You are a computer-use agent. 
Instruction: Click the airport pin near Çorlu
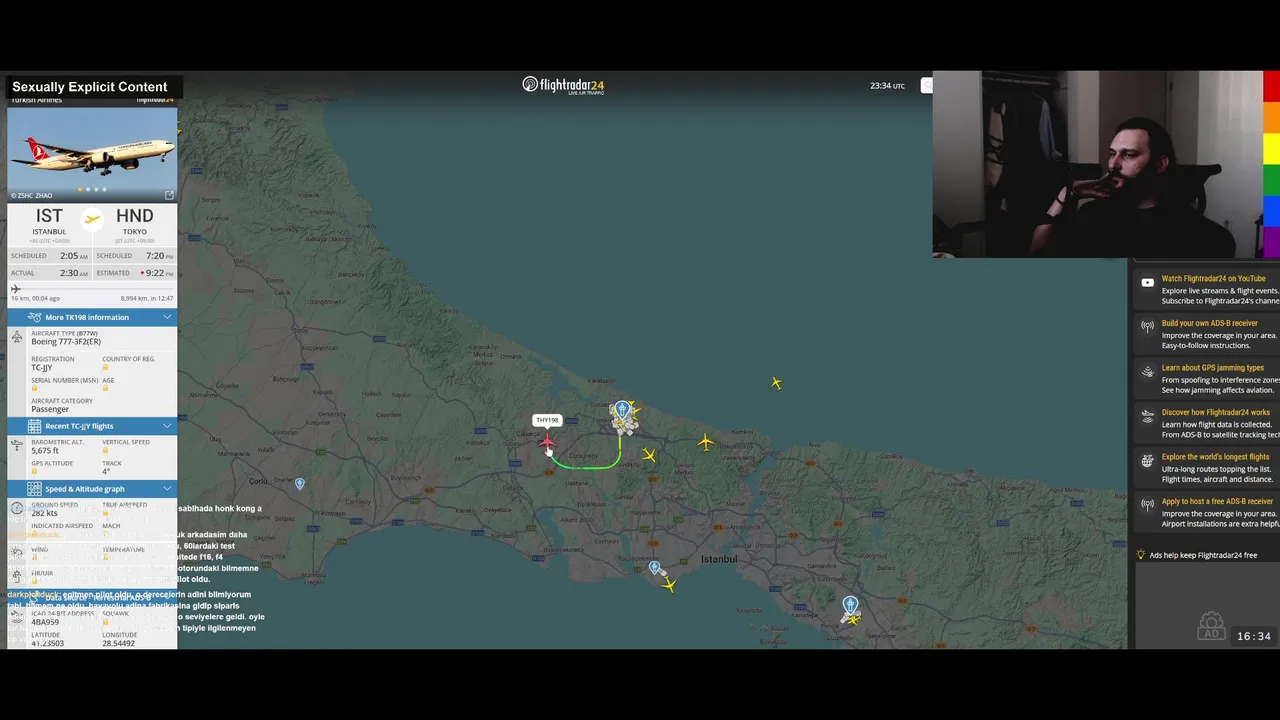tap(300, 484)
